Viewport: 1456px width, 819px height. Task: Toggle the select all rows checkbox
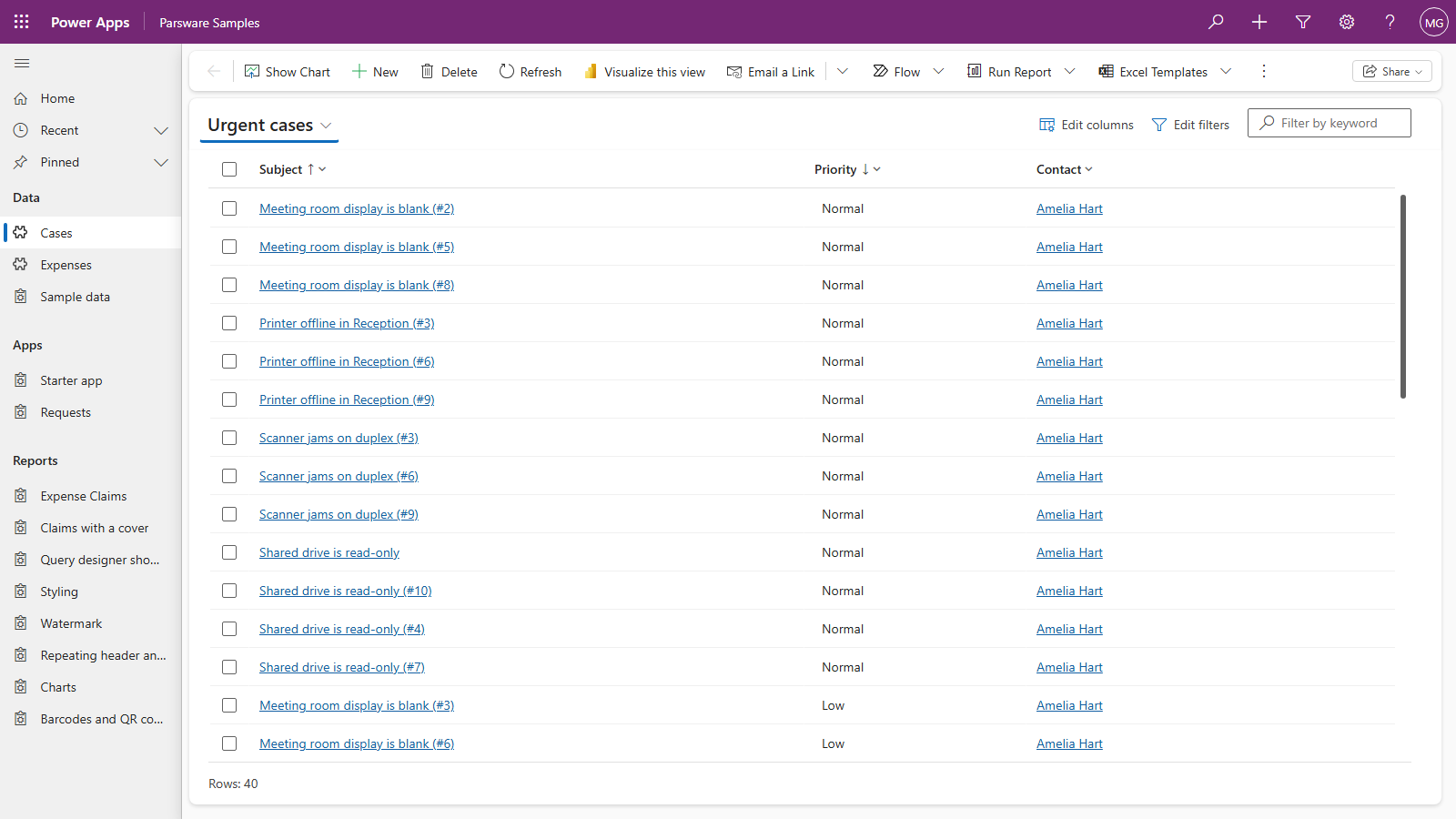pos(229,169)
